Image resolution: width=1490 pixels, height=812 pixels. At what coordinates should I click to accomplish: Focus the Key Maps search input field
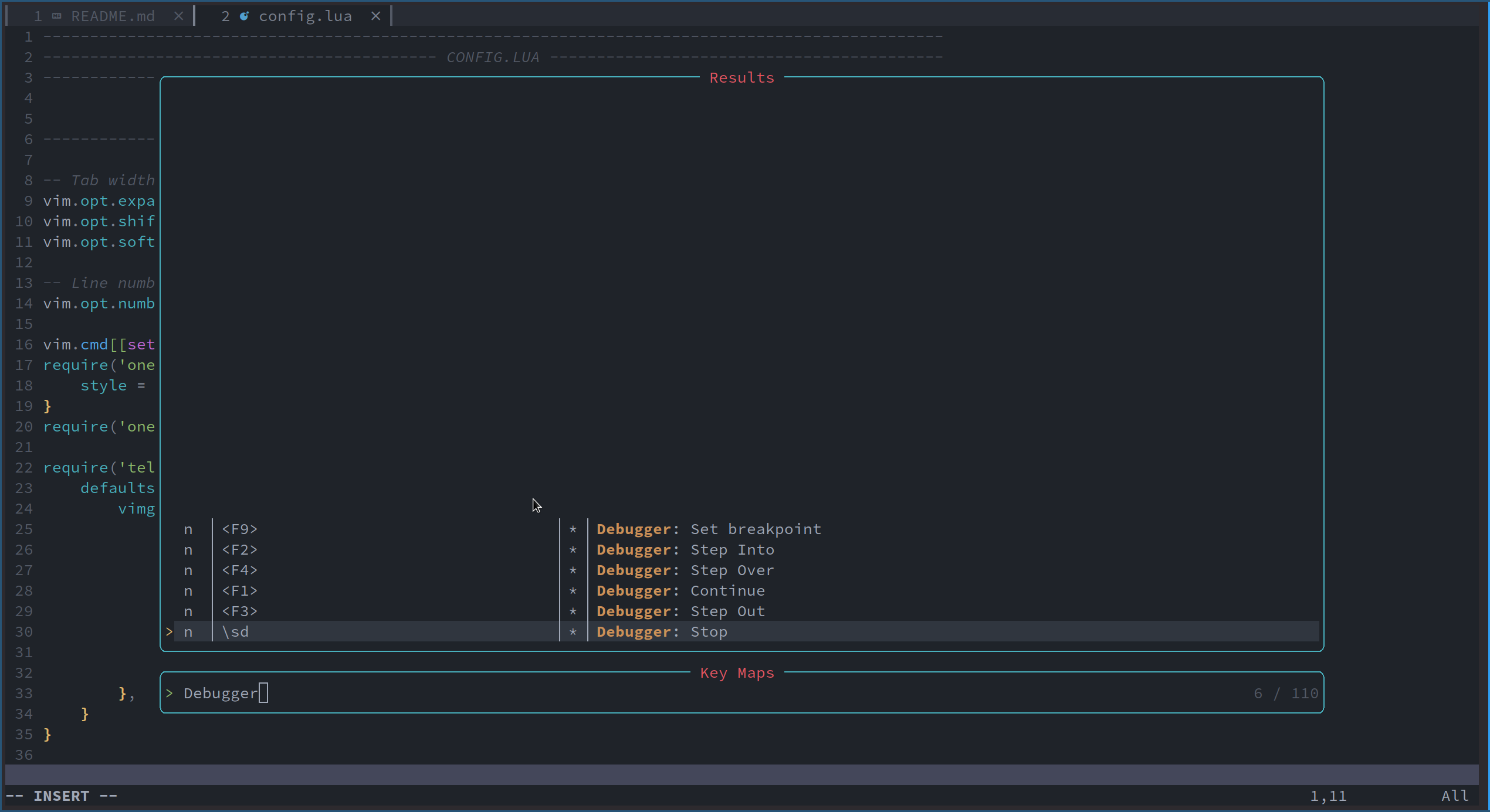click(741, 693)
